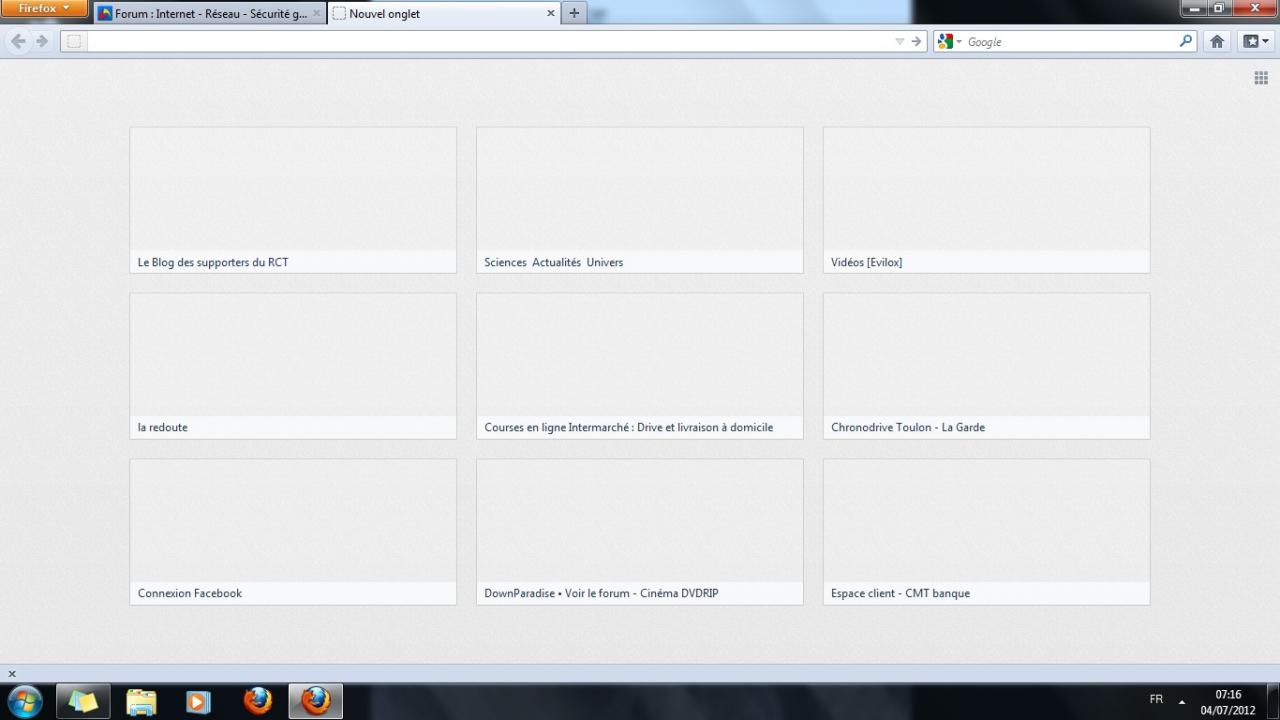Click the site identity icon in address bar

click(x=74, y=41)
